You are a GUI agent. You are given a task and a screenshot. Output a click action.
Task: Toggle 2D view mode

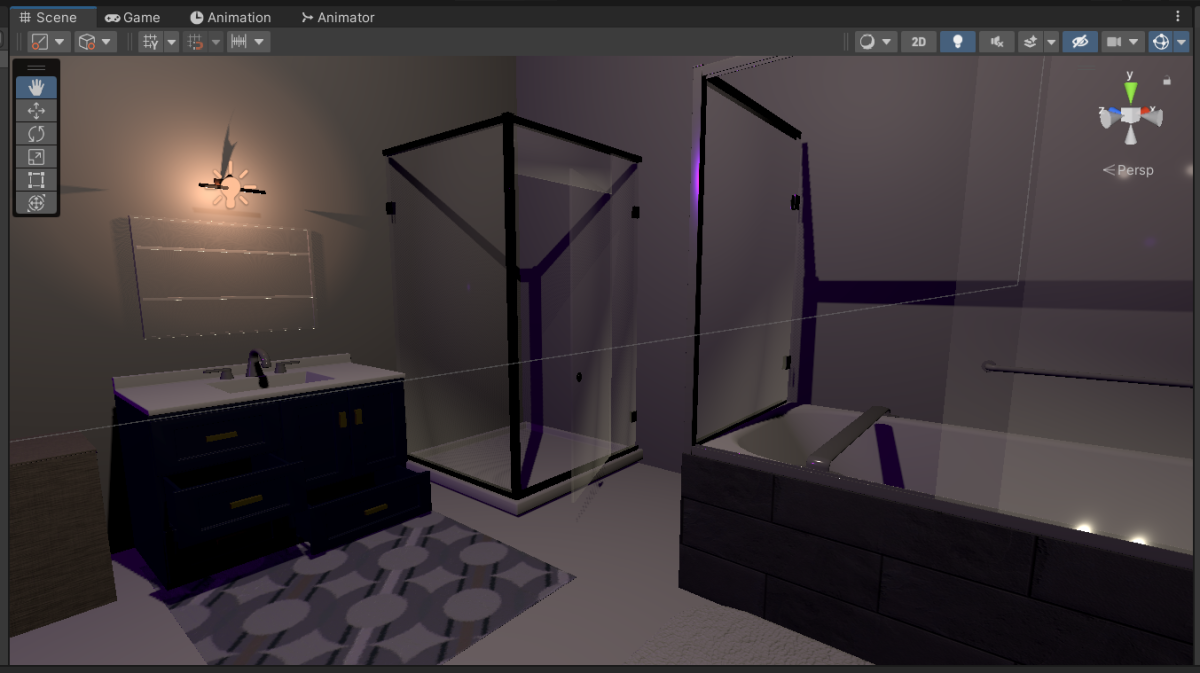pos(919,41)
